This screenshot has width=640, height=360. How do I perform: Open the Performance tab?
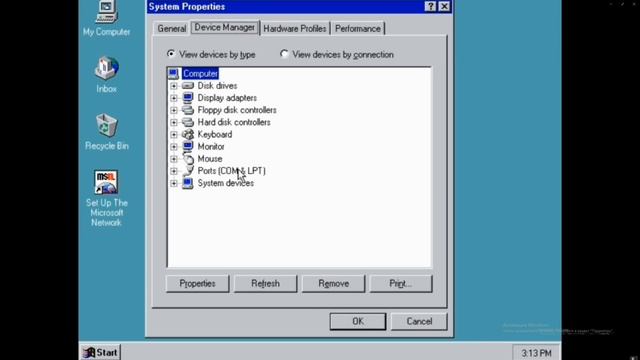tap(358, 29)
